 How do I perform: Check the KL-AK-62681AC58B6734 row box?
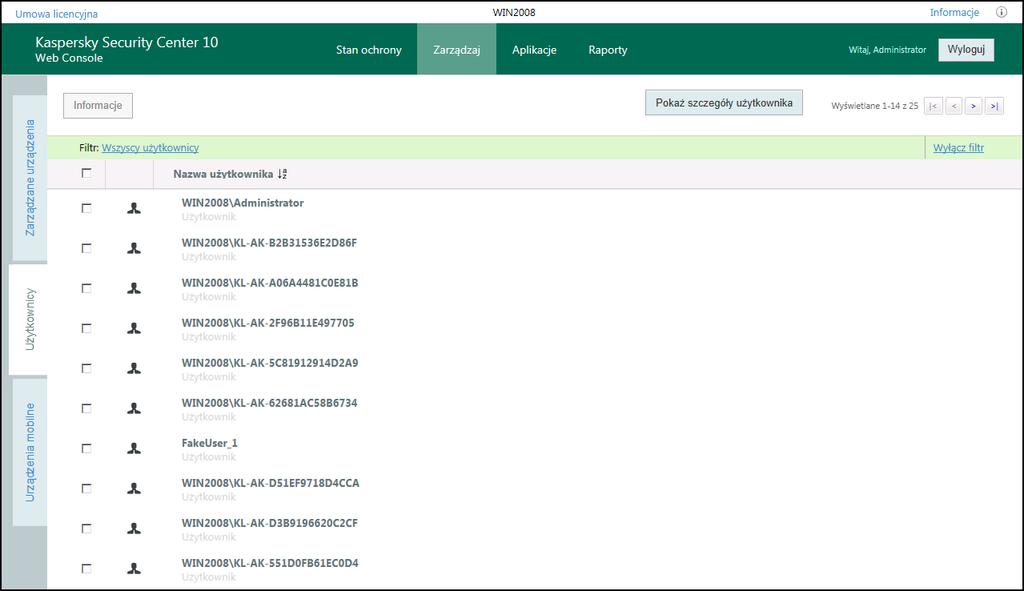pos(86,408)
